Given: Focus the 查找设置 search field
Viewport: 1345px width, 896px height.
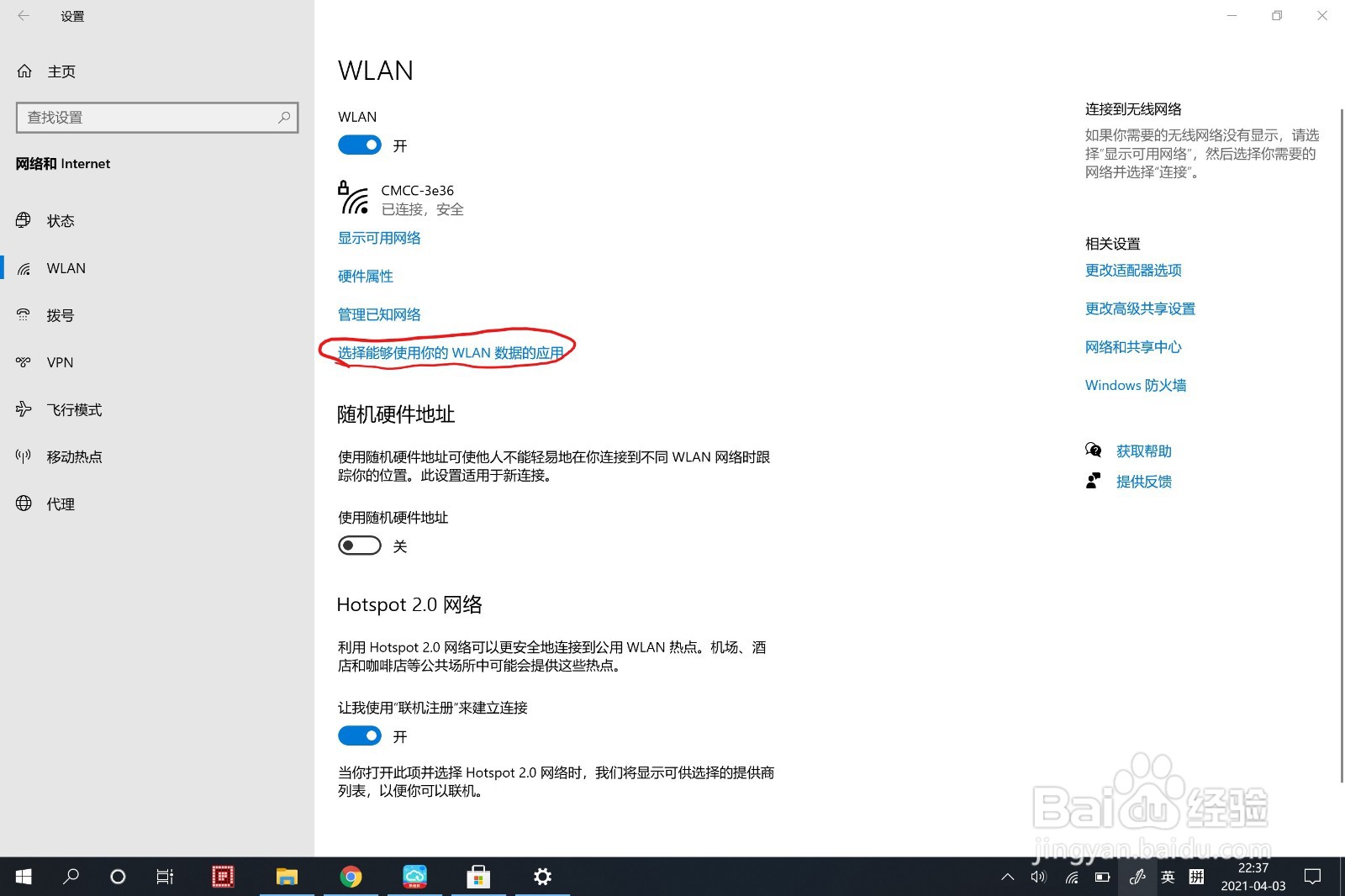Looking at the screenshot, I should click(157, 118).
